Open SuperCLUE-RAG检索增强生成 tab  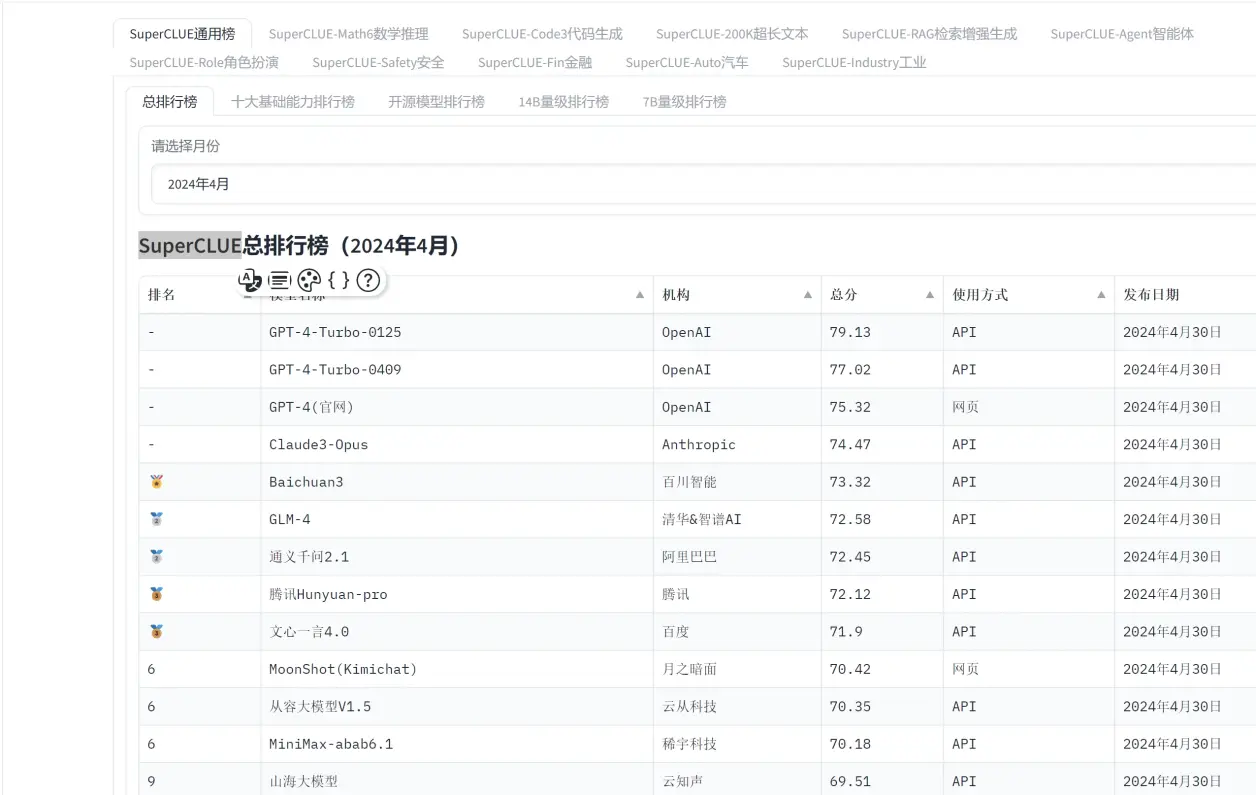[929, 34]
